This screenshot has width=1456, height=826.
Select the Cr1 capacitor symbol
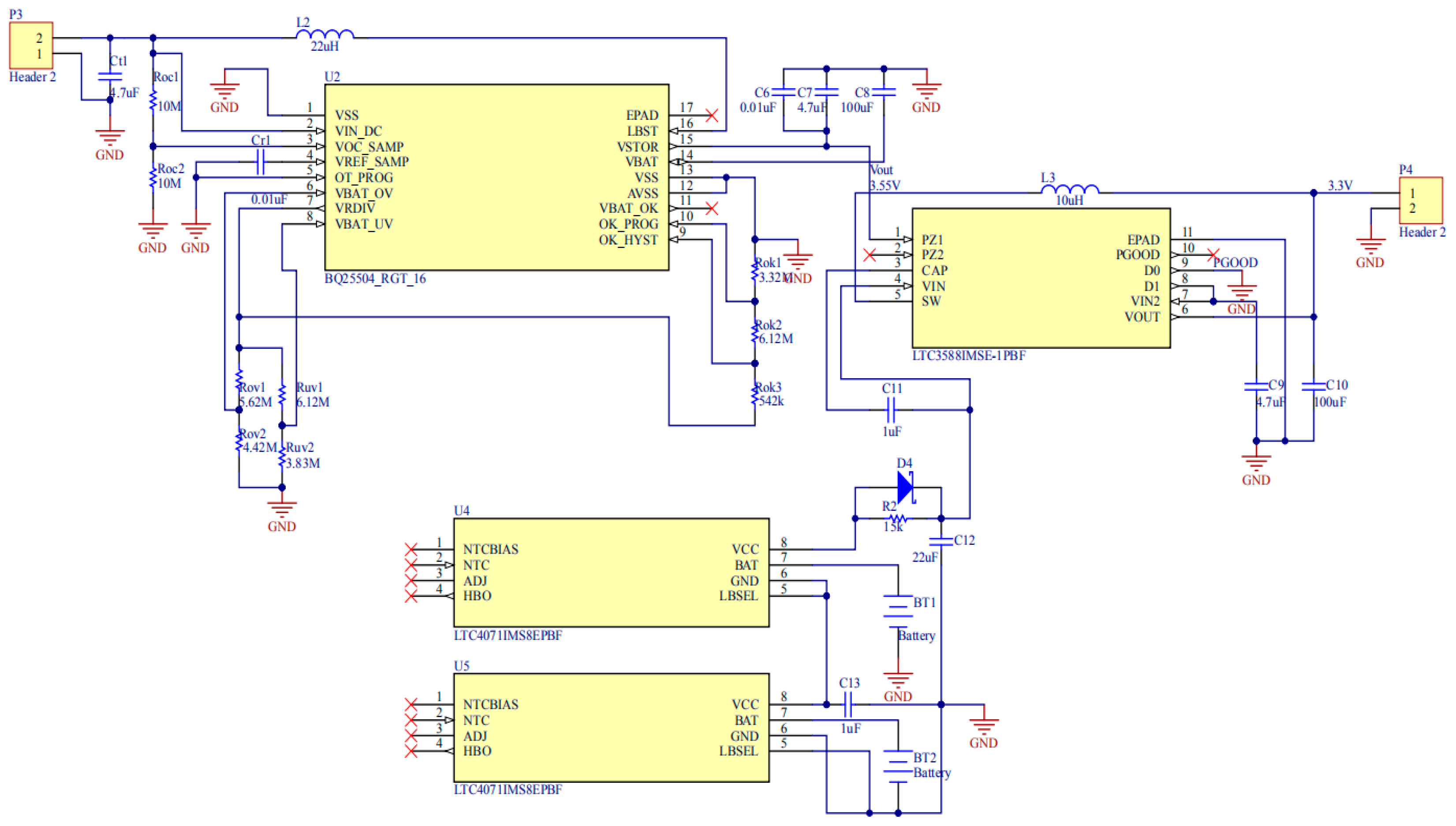260,162
